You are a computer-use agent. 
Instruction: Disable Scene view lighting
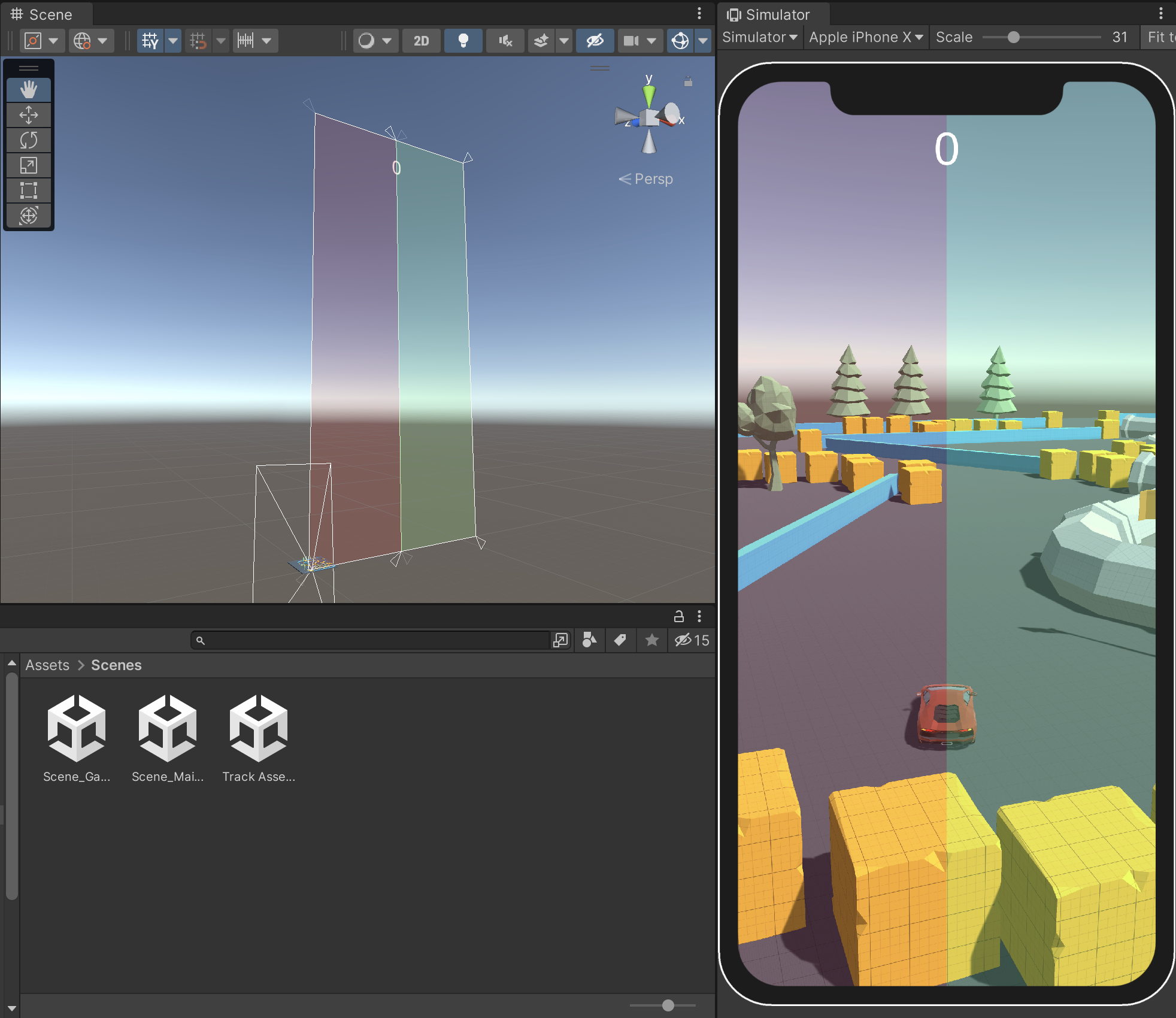(462, 40)
